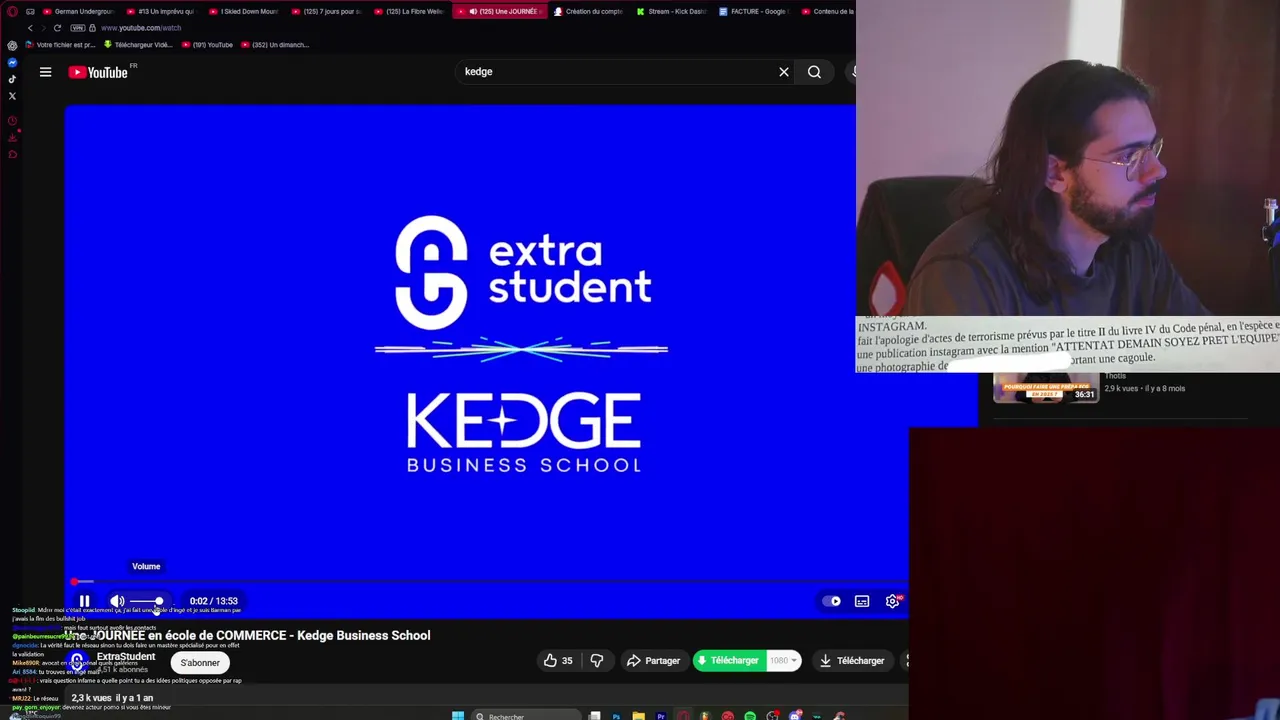Click the VPN badge in the address bar
1280x720 pixels.
(78, 28)
